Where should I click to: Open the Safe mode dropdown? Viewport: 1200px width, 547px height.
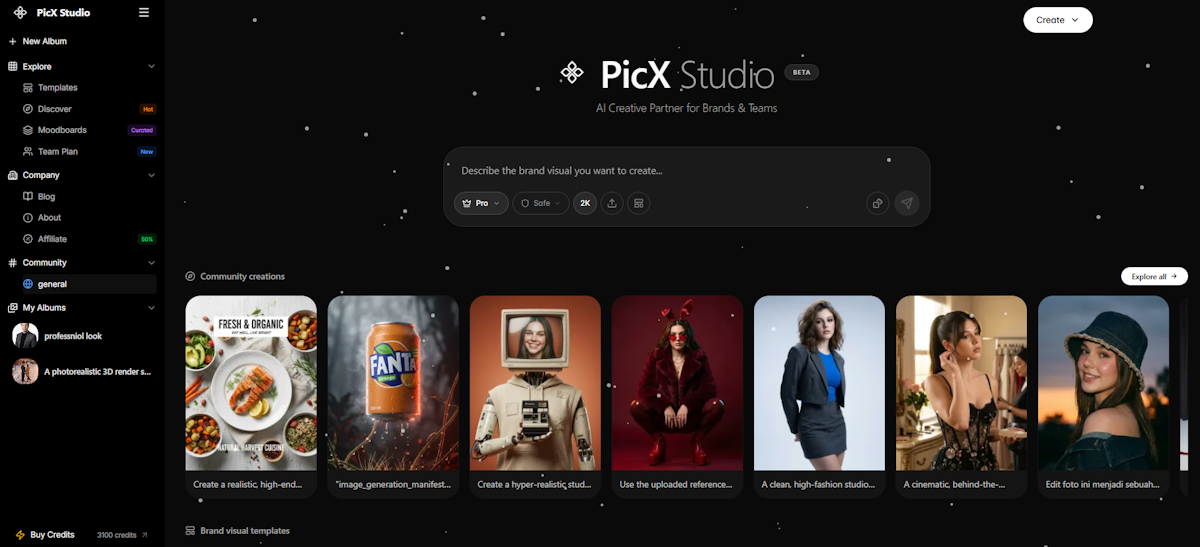541,203
